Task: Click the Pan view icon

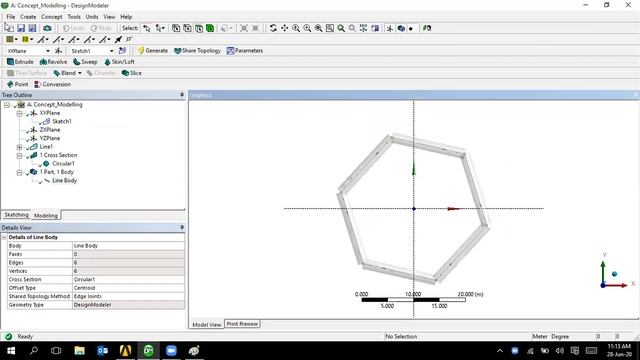Action: 284,28
